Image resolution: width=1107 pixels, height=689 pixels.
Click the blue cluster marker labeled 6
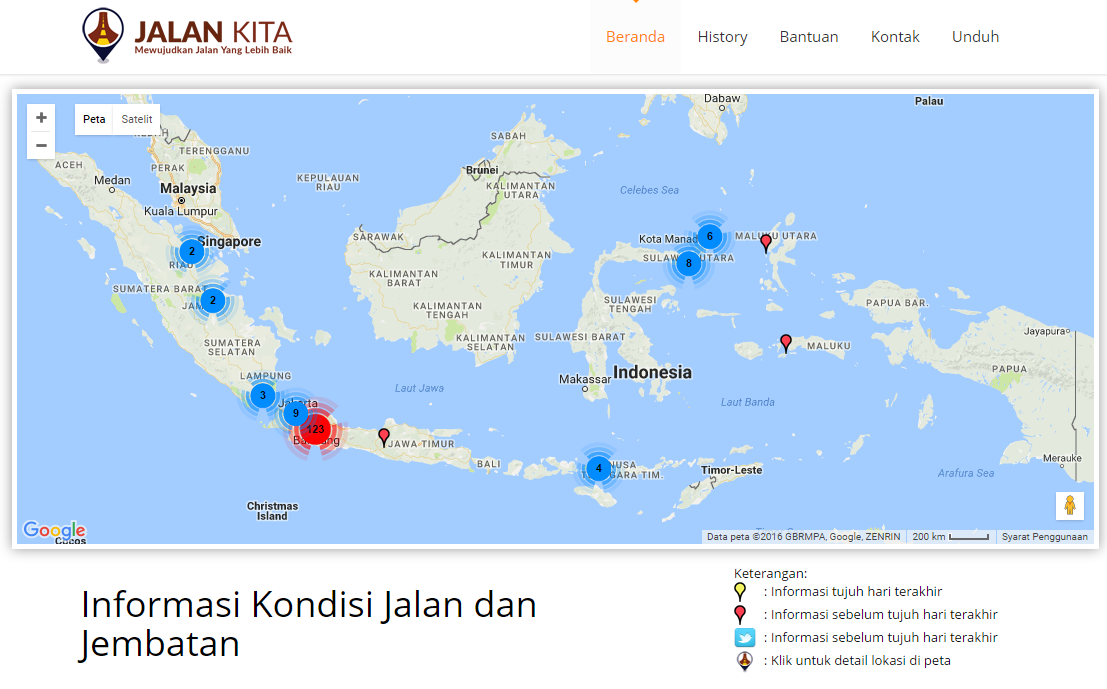709,236
